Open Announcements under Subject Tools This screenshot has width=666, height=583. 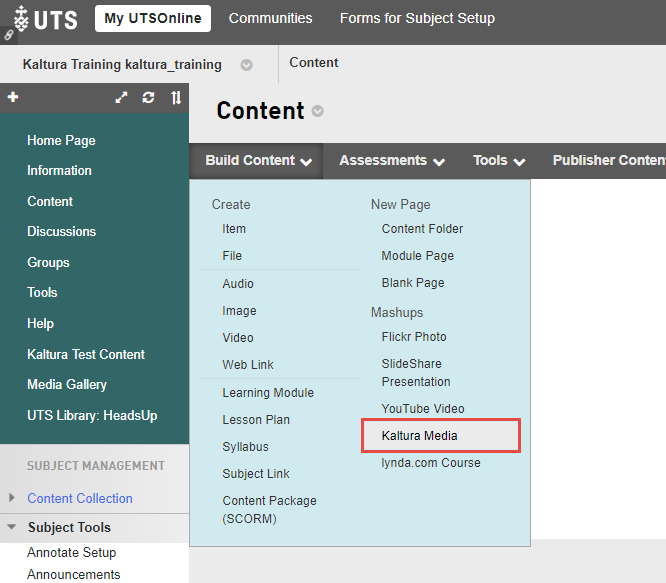[73, 574]
